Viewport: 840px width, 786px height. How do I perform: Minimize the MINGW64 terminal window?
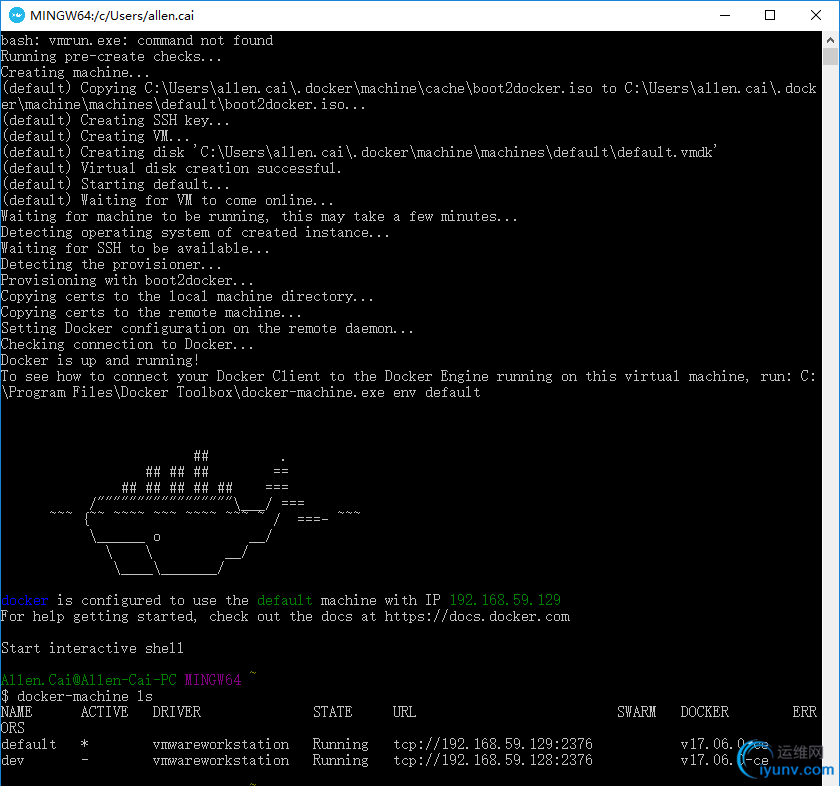(725, 16)
